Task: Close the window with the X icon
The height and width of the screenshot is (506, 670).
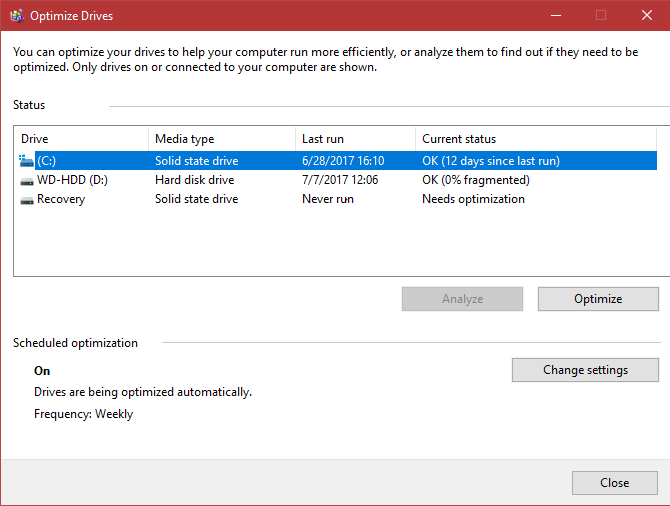Action: click(647, 15)
